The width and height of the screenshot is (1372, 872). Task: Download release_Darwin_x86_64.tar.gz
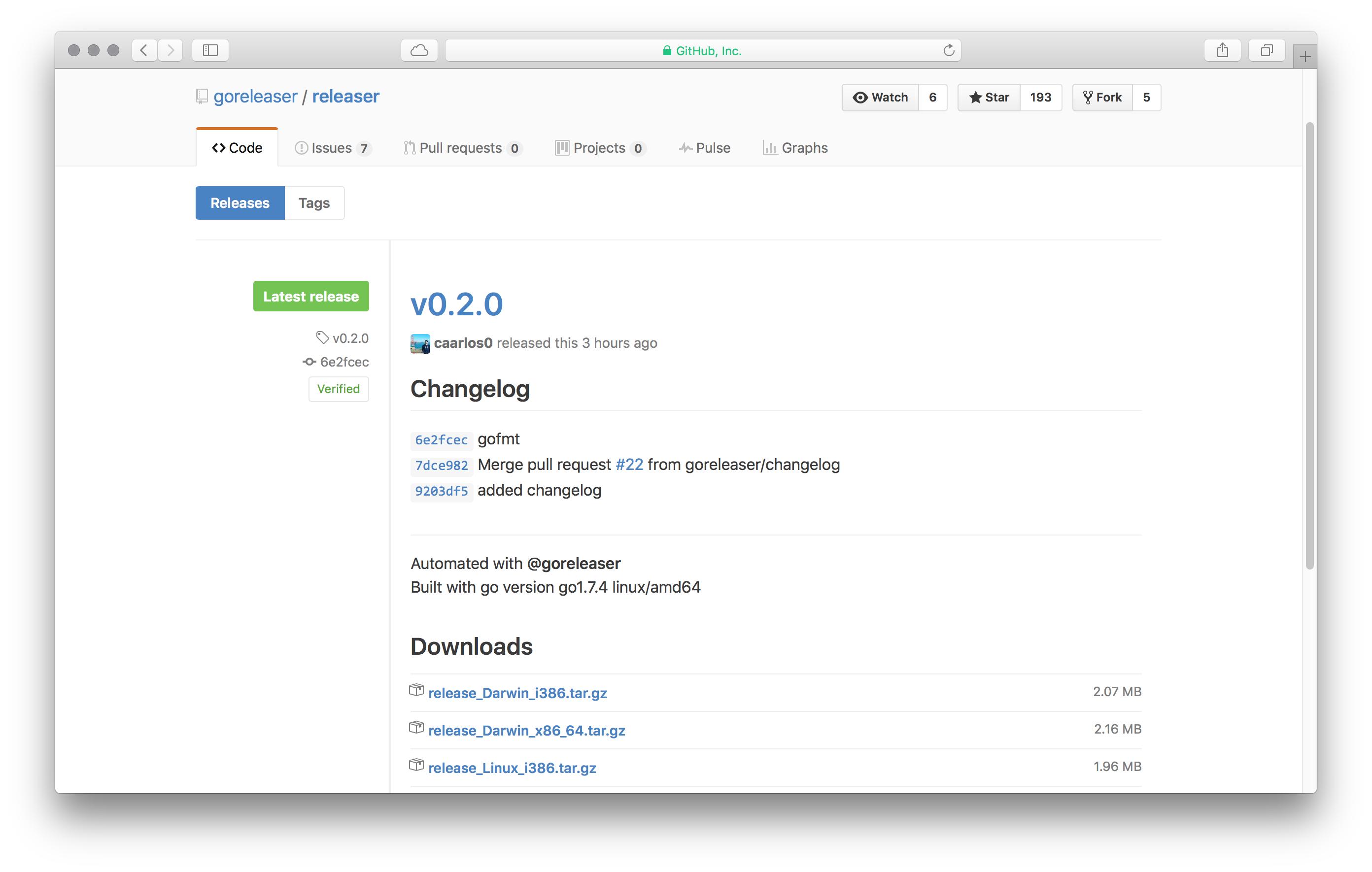[526, 730]
